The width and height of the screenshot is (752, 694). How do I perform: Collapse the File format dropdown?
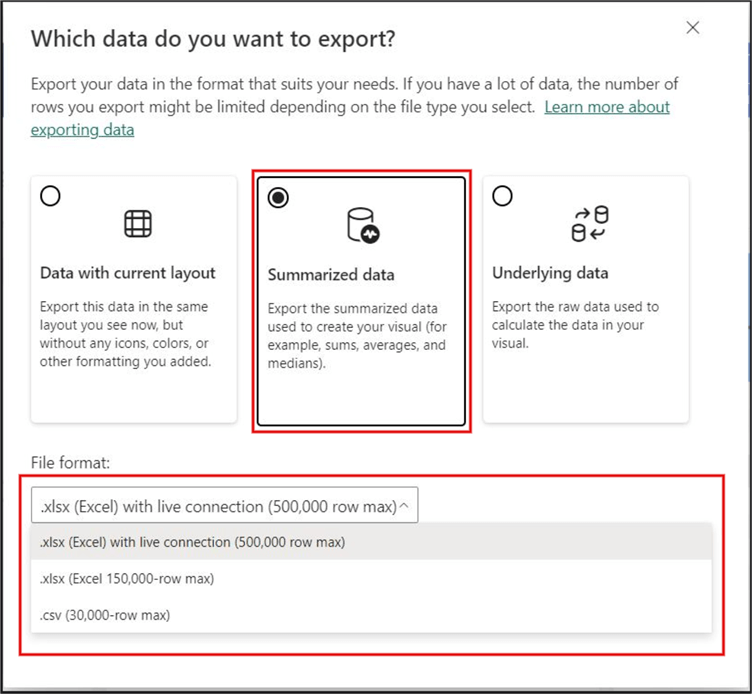[x=224, y=506]
